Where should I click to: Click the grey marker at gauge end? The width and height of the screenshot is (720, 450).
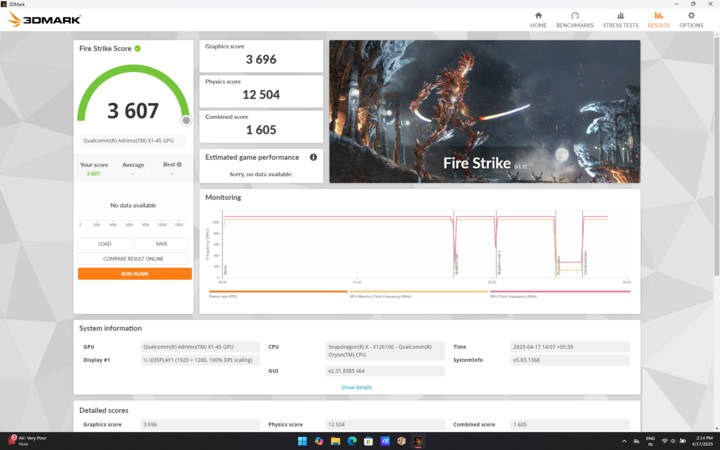pyautogui.click(x=186, y=120)
